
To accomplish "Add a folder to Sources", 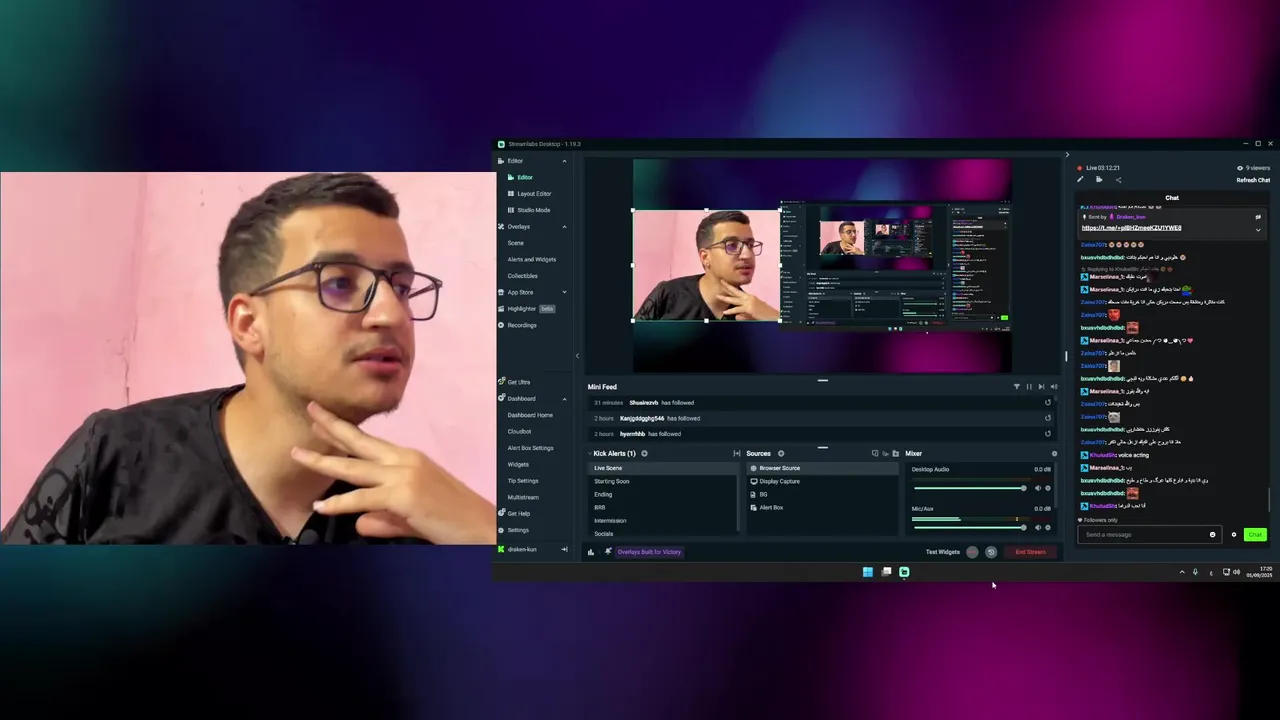I will [x=896, y=454].
